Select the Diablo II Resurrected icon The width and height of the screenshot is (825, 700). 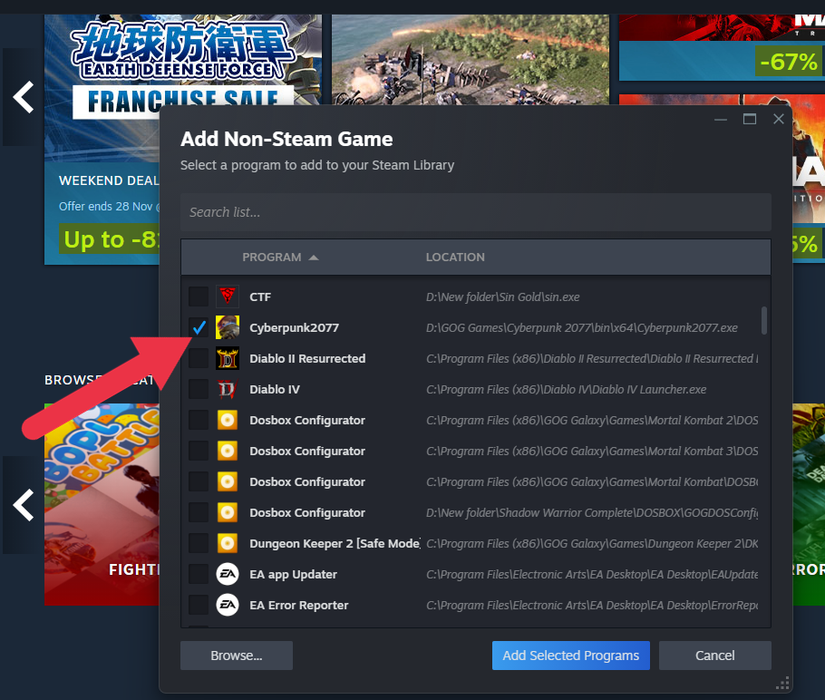point(224,358)
